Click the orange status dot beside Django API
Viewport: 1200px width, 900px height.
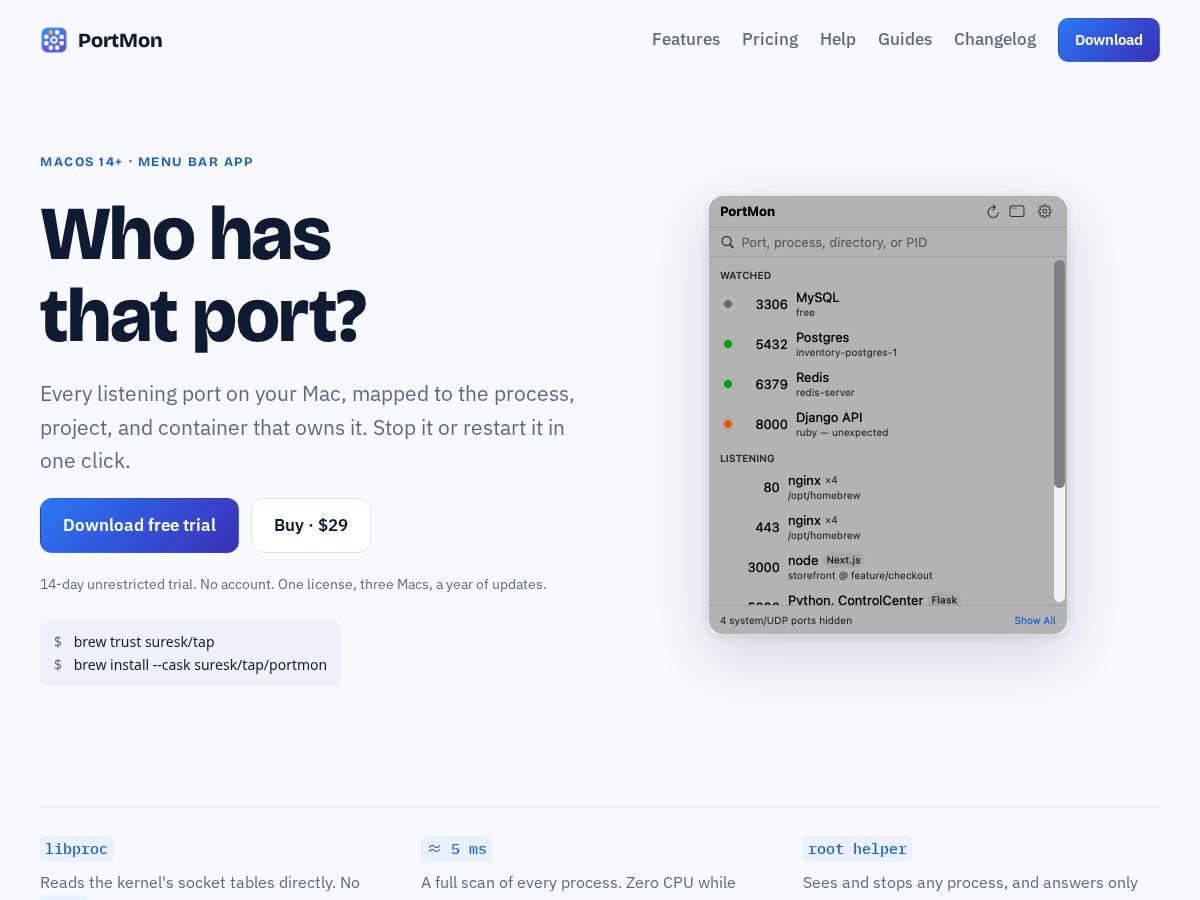[728, 424]
